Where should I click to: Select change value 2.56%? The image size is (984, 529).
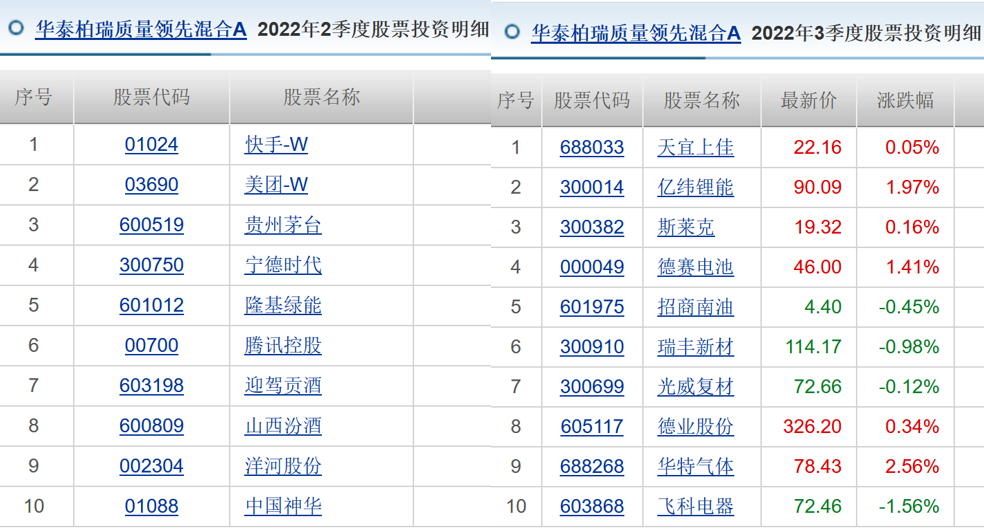click(912, 466)
